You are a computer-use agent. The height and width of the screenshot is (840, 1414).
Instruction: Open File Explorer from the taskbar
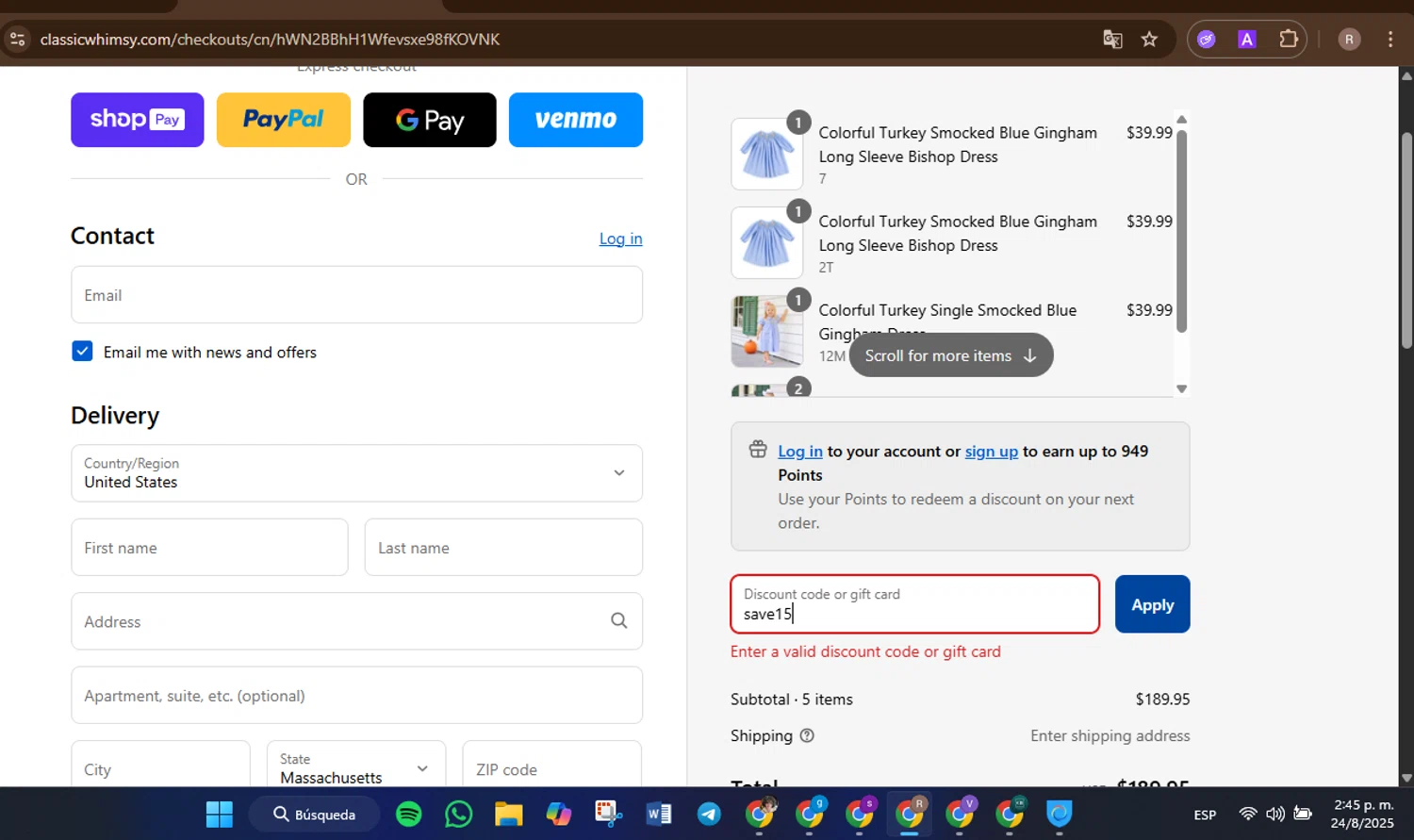509,814
